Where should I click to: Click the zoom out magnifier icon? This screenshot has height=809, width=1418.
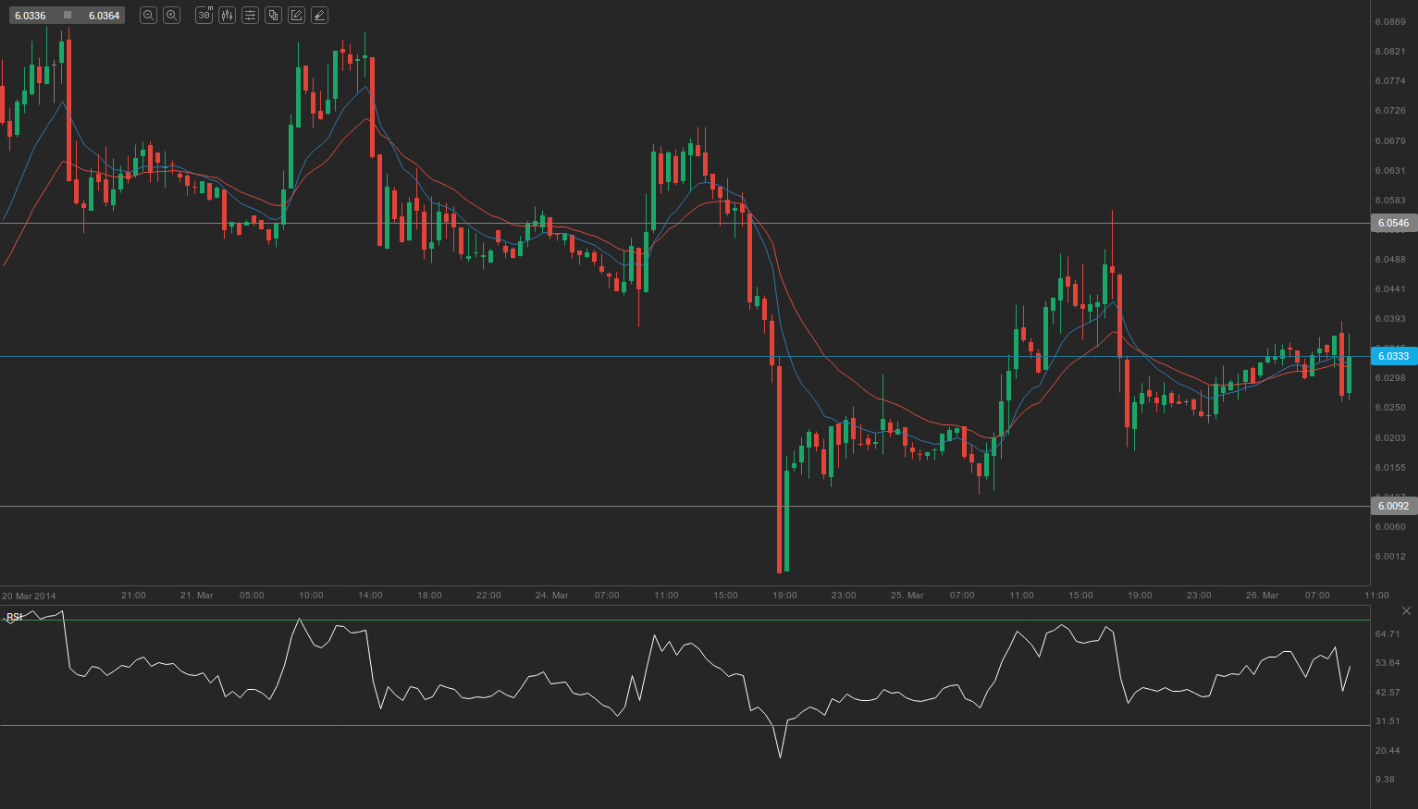tap(148, 15)
